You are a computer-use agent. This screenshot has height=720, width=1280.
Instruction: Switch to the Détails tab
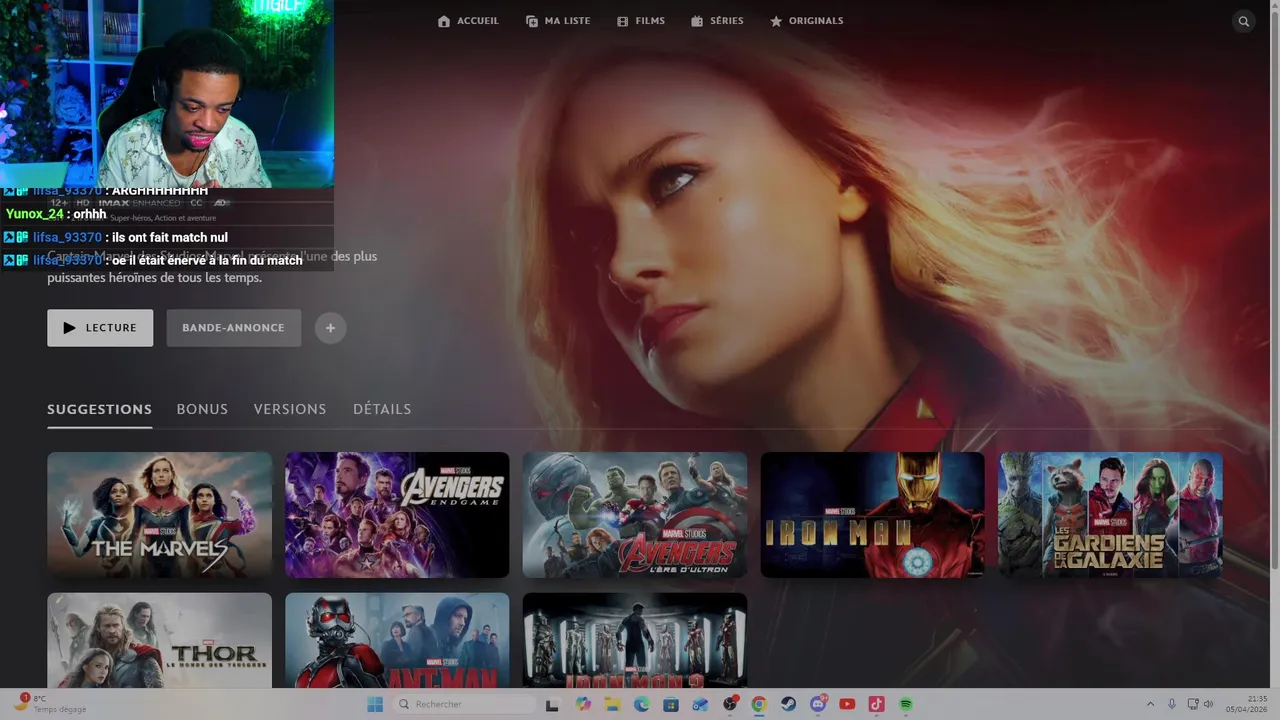[x=382, y=409]
